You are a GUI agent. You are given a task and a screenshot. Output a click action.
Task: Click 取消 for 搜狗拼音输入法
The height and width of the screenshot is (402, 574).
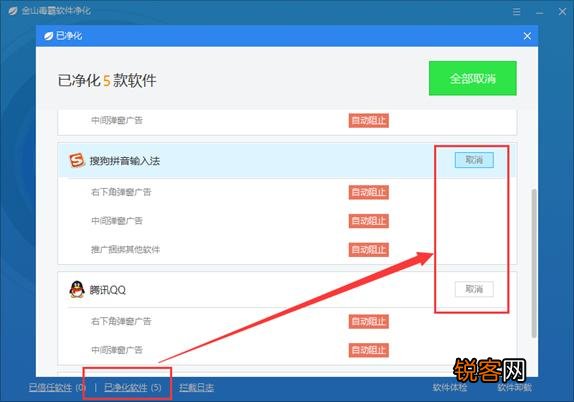474,160
